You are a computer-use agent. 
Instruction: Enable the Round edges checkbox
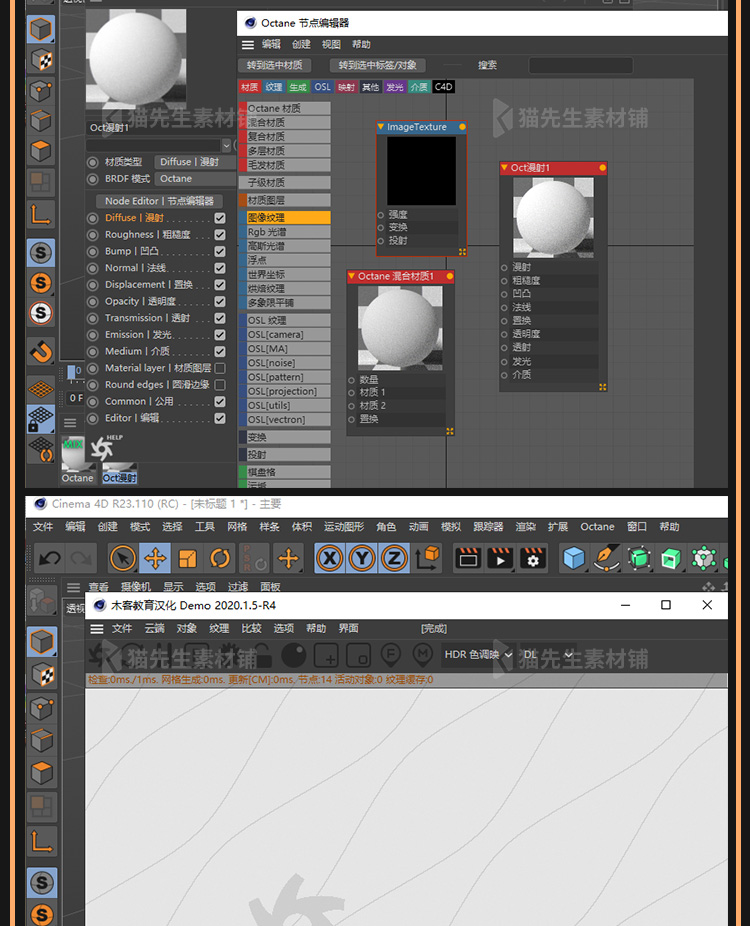coord(220,385)
